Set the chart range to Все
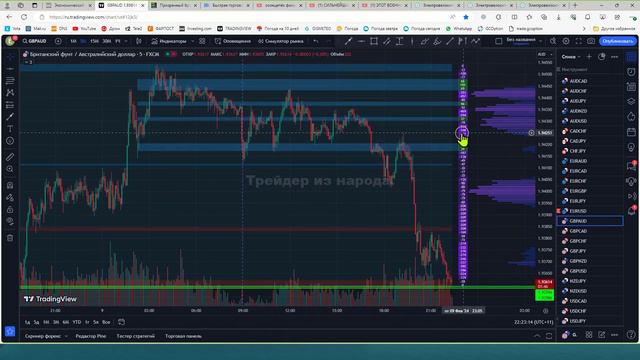 [x=106, y=322]
